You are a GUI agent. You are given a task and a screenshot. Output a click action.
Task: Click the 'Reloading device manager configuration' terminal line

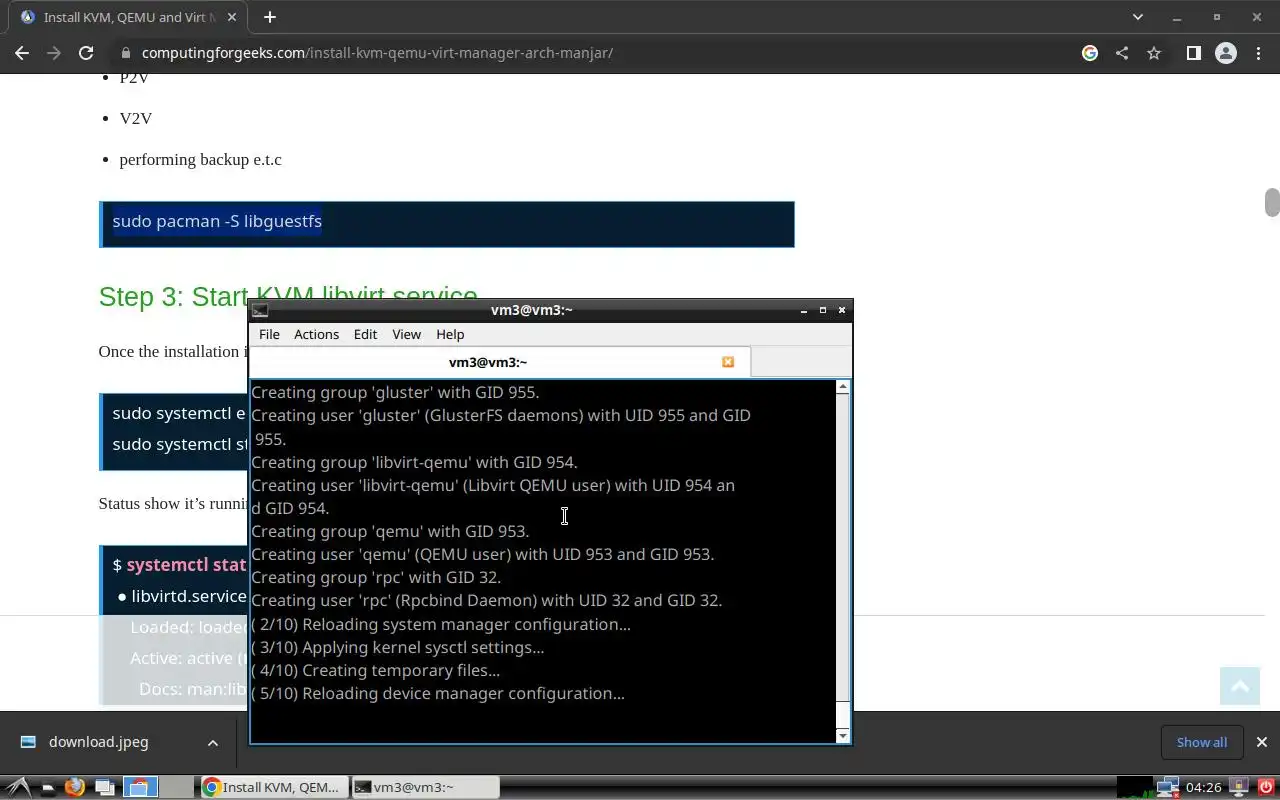pyautogui.click(x=438, y=693)
